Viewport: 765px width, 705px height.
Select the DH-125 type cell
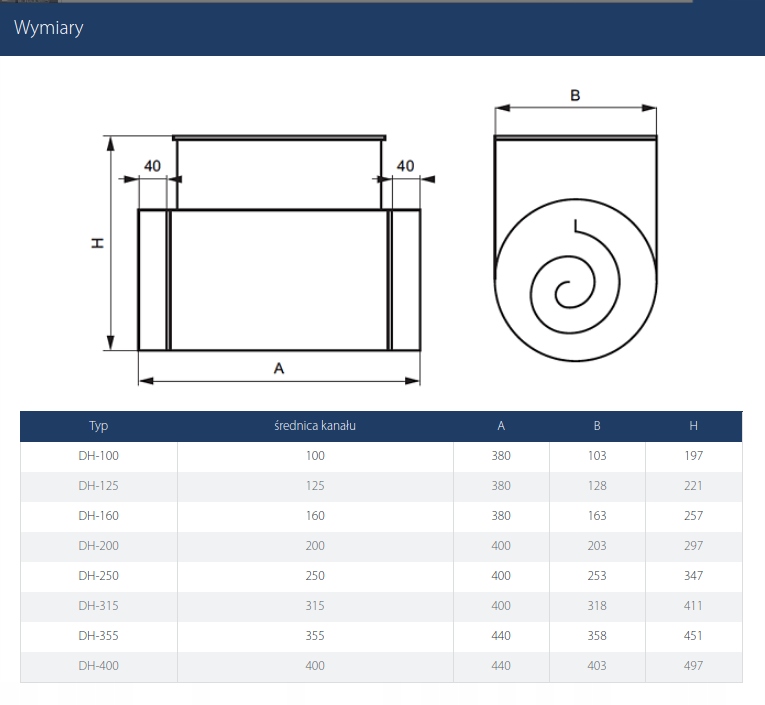(x=99, y=486)
